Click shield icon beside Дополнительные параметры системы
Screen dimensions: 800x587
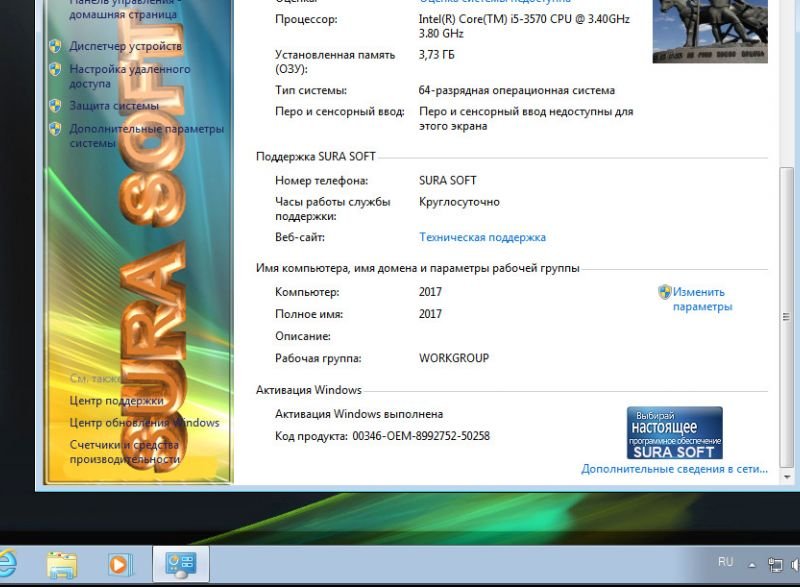55,129
